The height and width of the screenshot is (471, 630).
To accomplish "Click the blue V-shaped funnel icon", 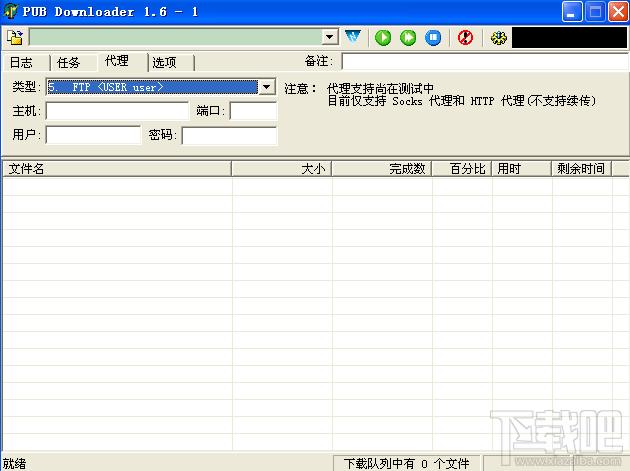I will coord(353,38).
